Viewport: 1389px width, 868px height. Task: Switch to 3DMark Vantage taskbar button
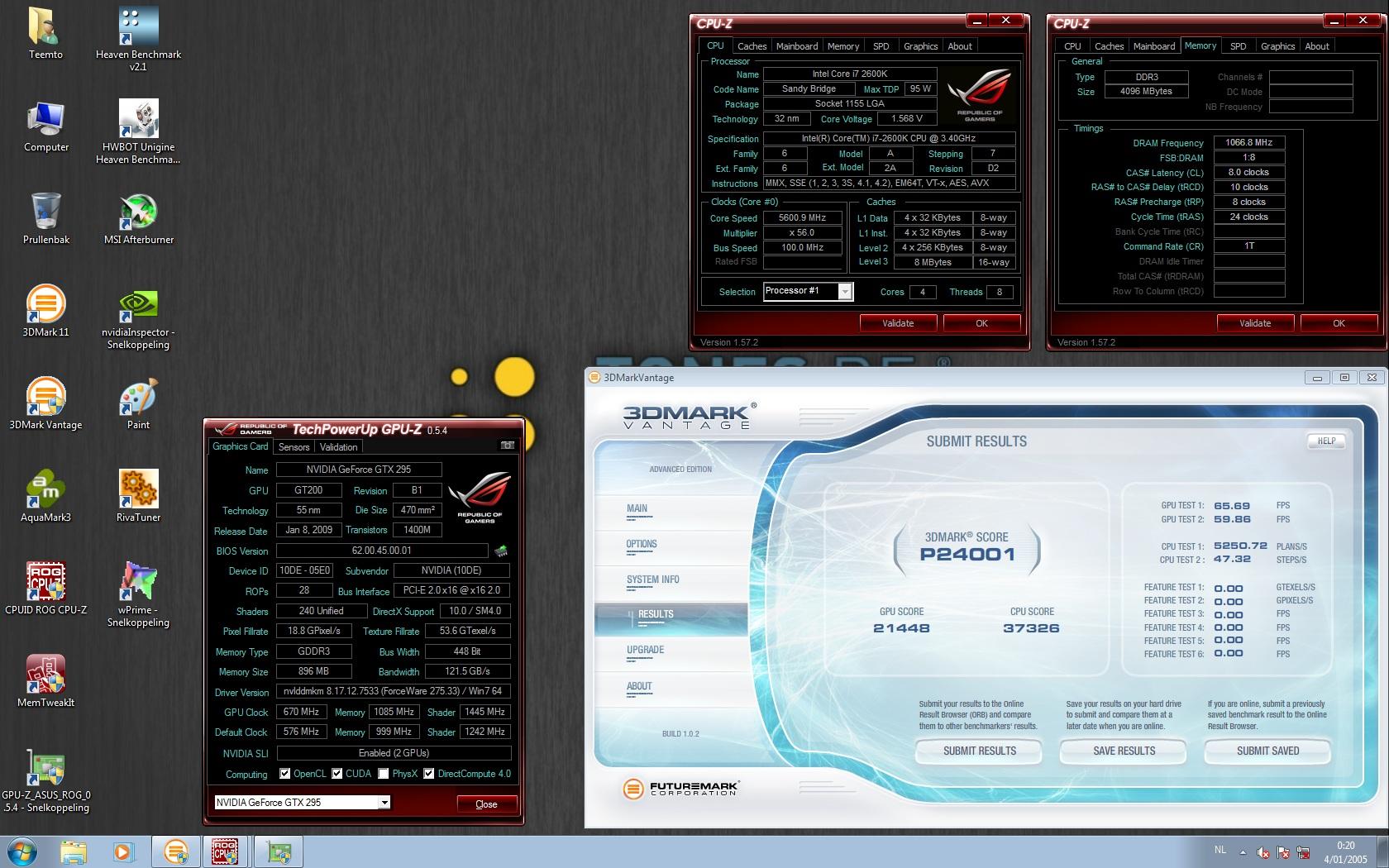(x=175, y=851)
